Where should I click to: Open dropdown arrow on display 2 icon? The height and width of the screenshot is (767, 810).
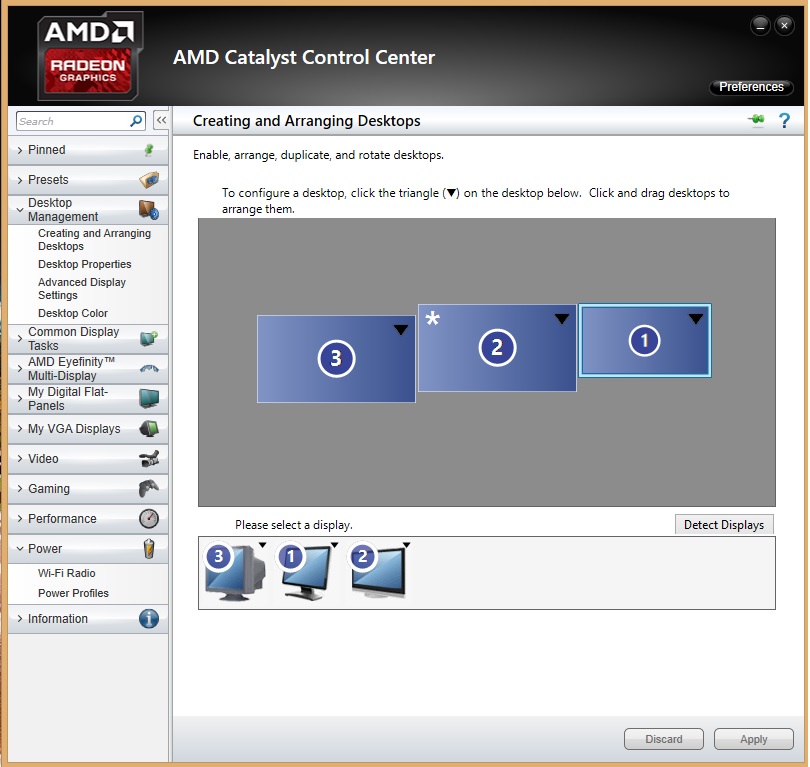(x=407, y=545)
